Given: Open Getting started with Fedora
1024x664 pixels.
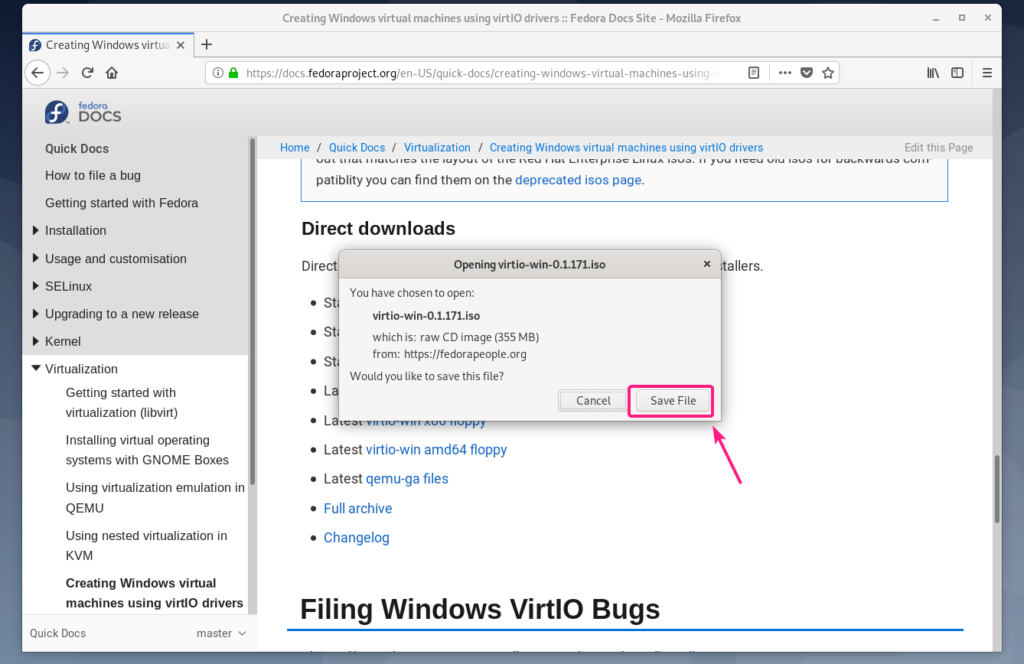Looking at the screenshot, I should click(x=121, y=203).
